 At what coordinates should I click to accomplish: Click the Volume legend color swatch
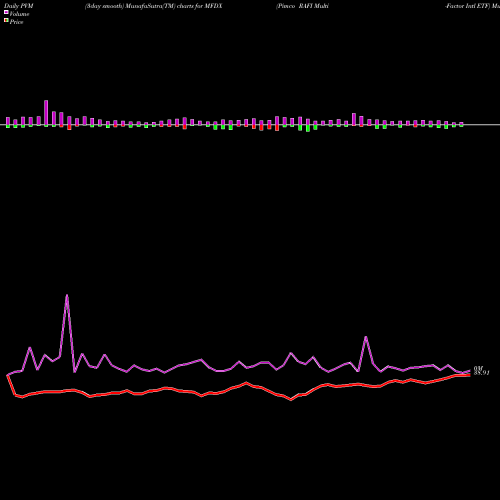tap(6, 12)
